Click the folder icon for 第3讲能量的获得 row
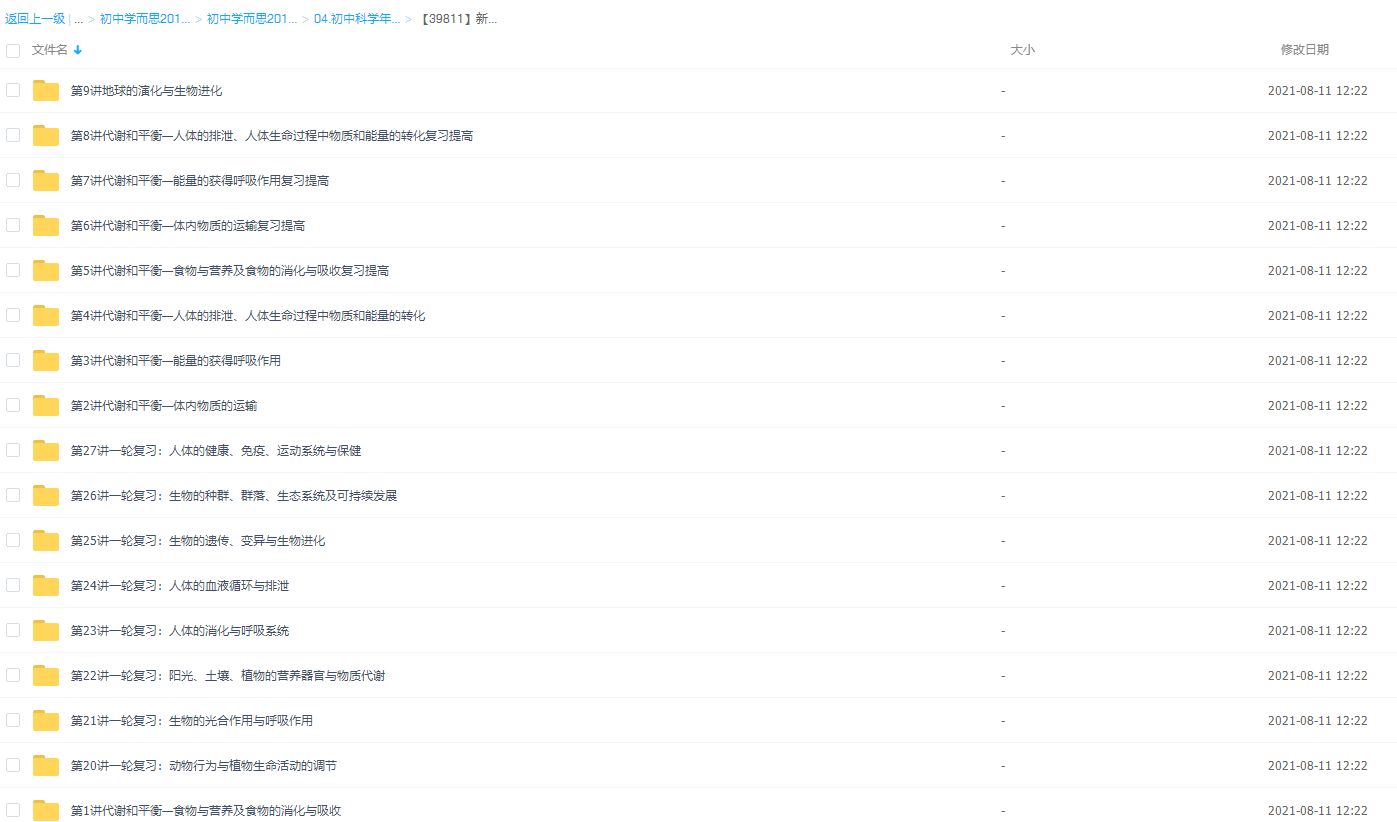Screen dimensions: 1397x822 [x=45, y=359]
